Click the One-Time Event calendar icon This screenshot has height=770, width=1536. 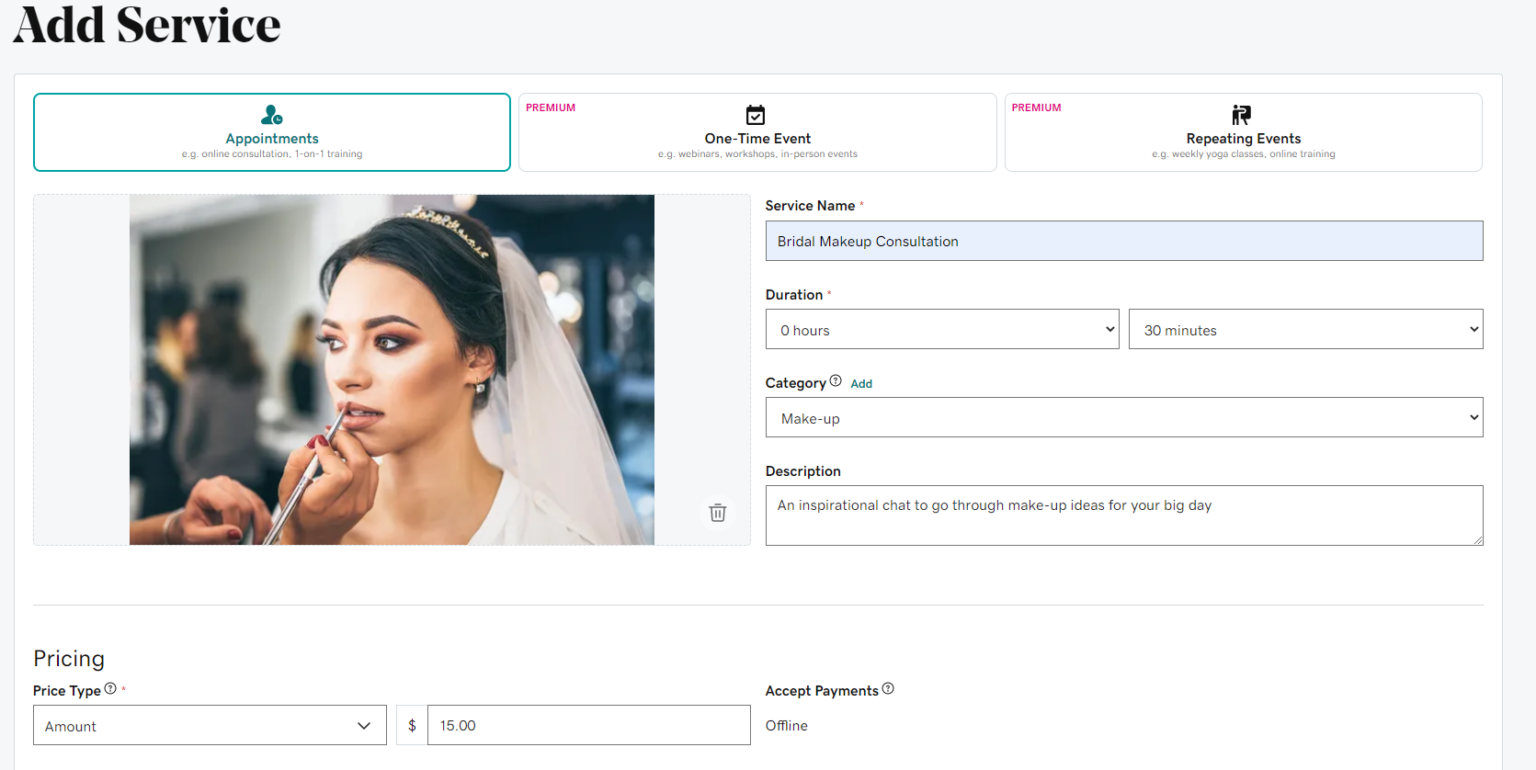tap(756, 115)
